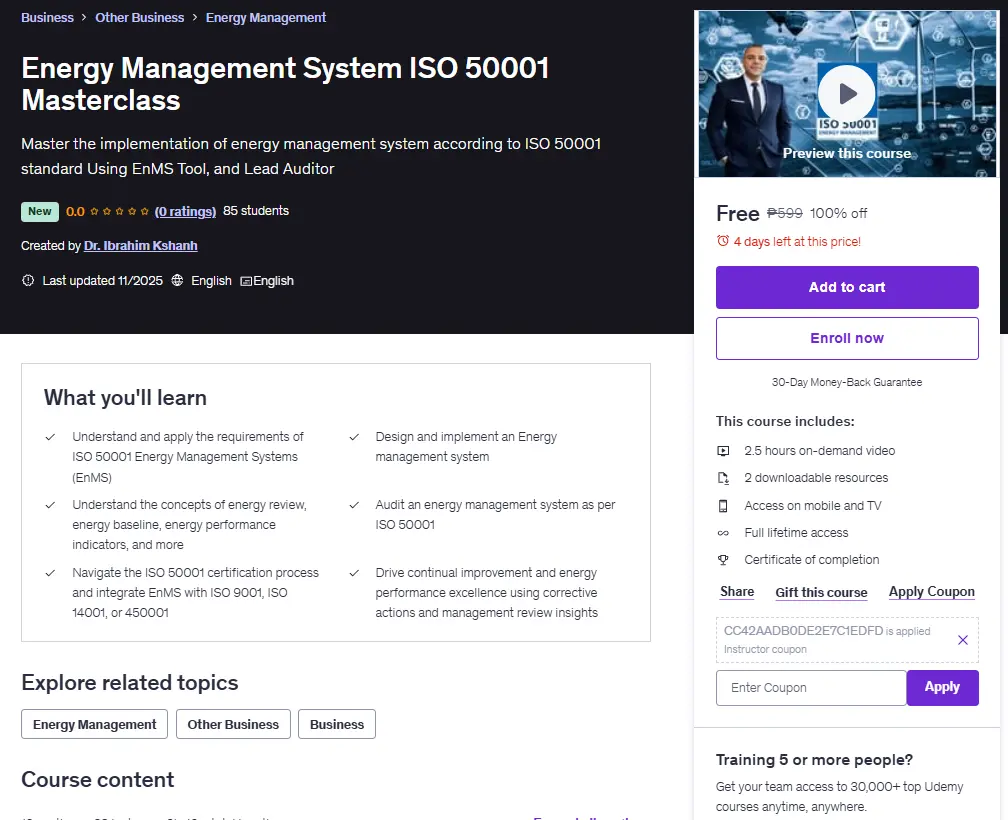Click the lifetime access infinity icon
The width and height of the screenshot is (1008, 820).
(x=723, y=533)
